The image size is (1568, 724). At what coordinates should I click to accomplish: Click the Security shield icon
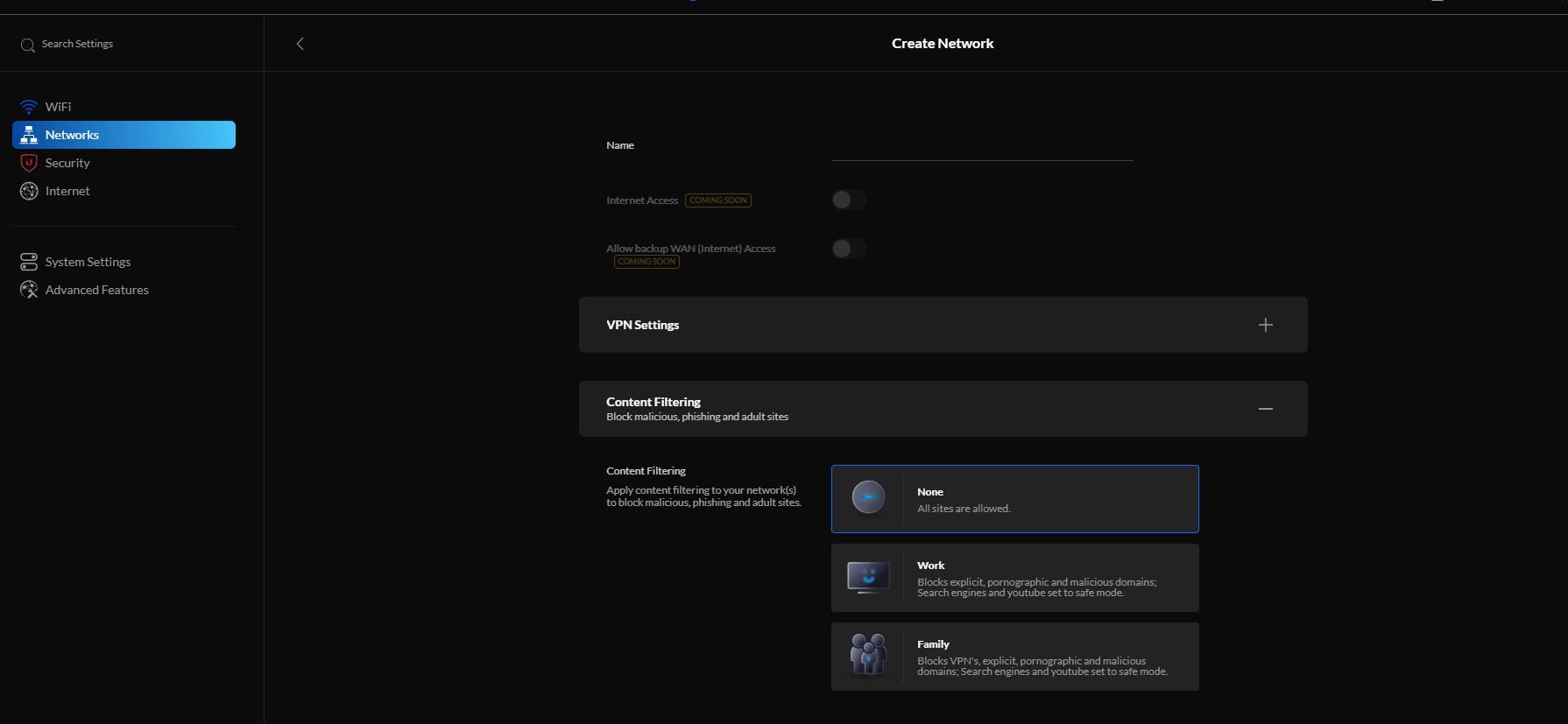[x=29, y=163]
